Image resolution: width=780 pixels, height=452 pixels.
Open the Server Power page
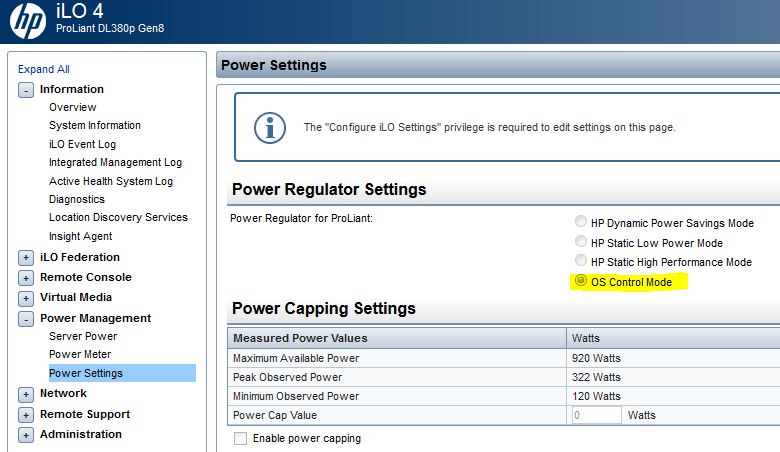(x=83, y=336)
